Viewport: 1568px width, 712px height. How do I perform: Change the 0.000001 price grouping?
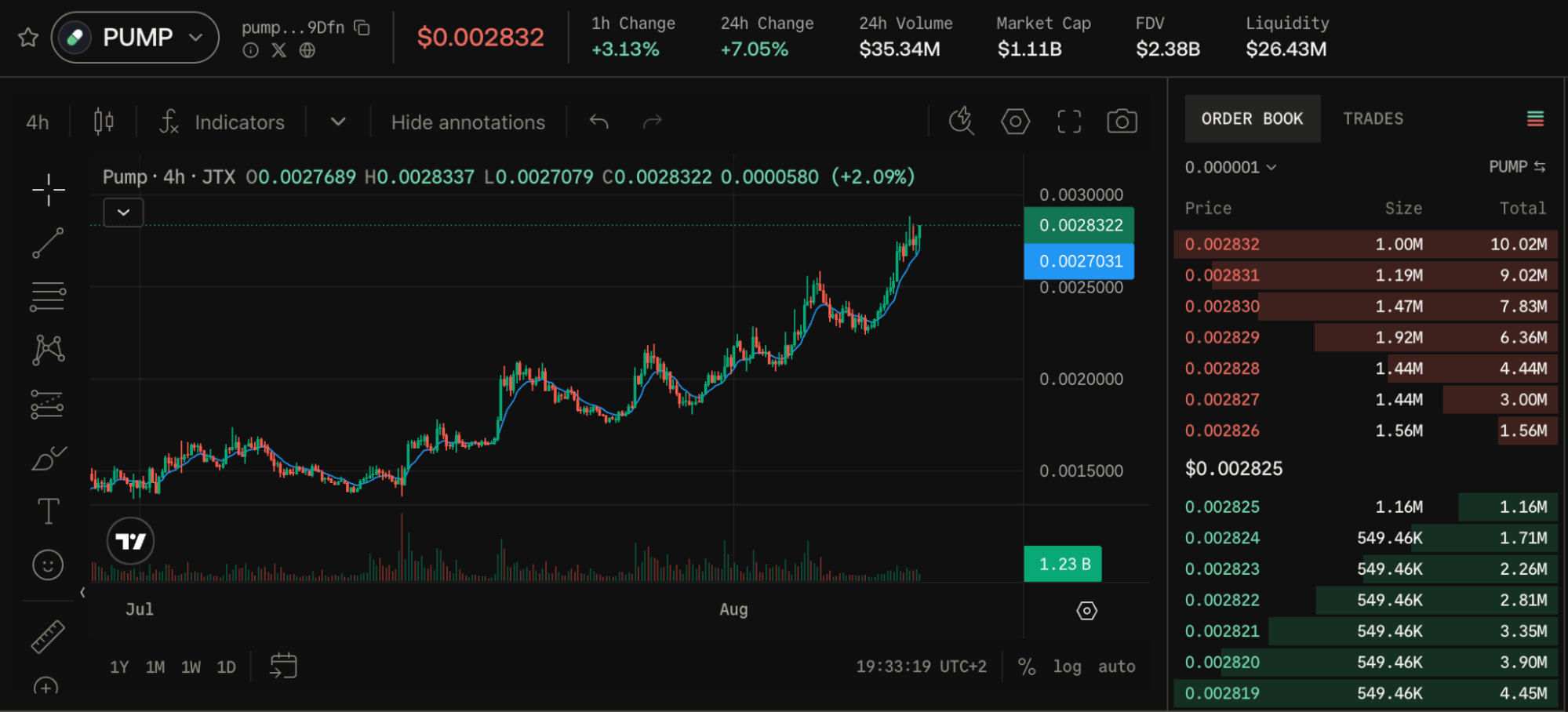tap(1231, 167)
